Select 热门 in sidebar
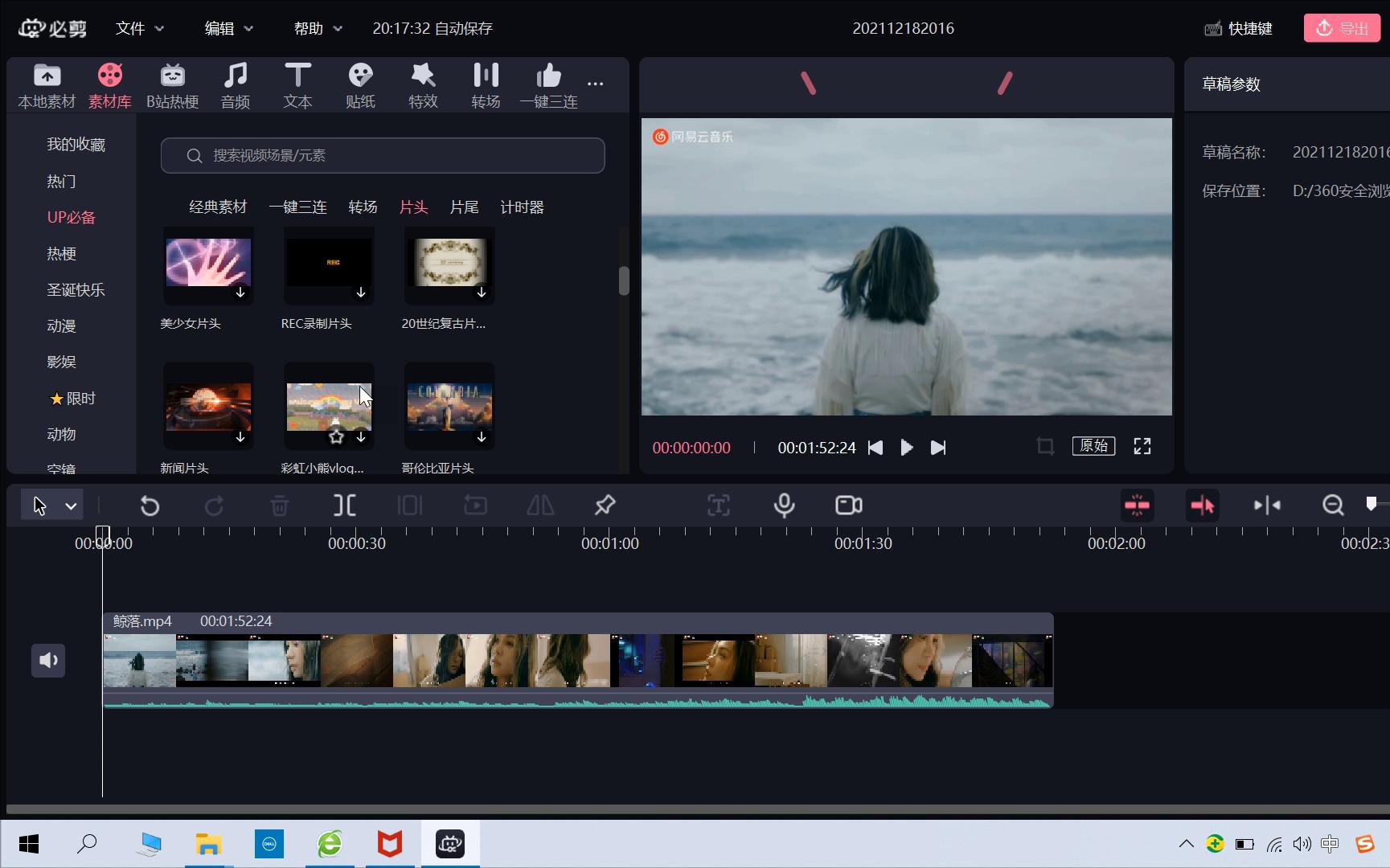The image size is (1390, 868). [61, 181]
